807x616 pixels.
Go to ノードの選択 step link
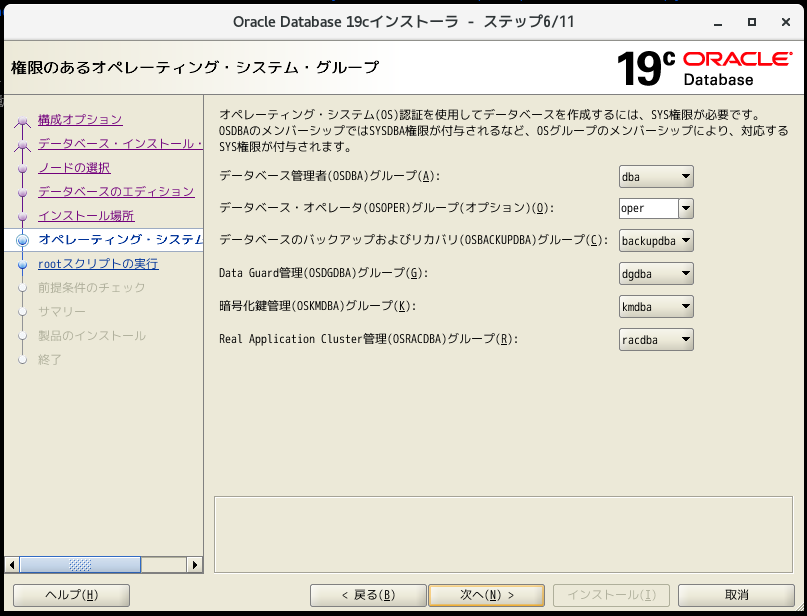coord(74,168)
